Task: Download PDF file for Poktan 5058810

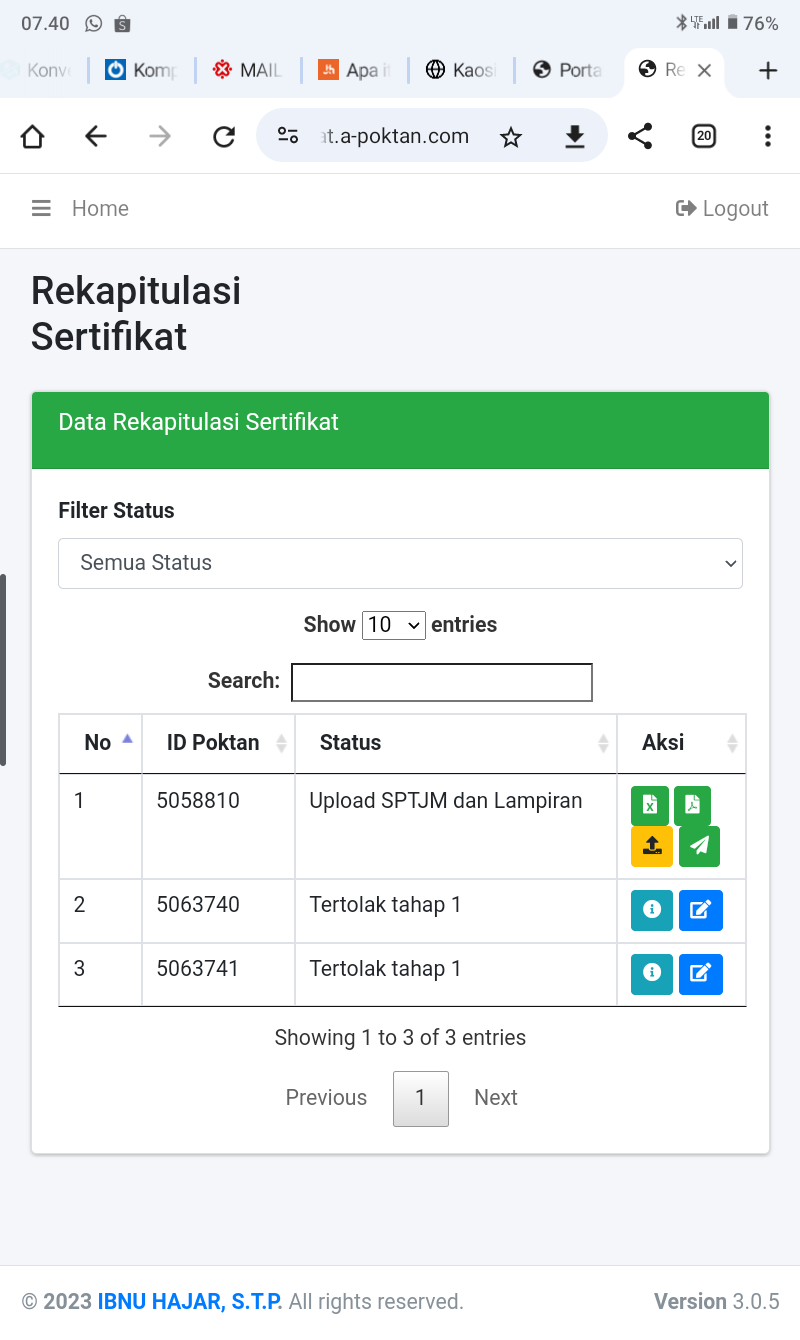Action: coord(692,806)
